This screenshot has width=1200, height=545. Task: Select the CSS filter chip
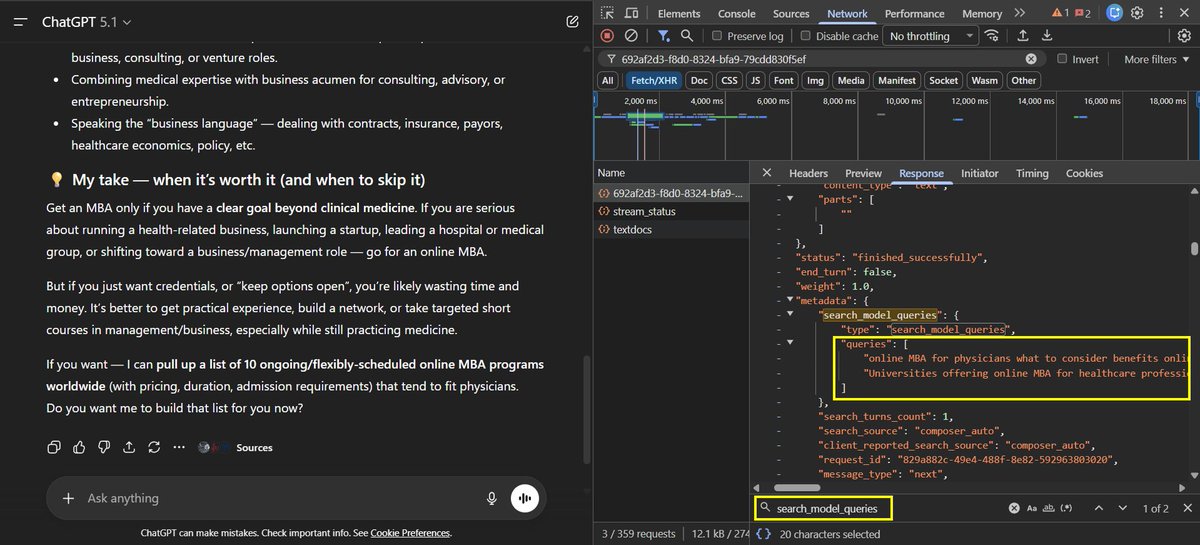729,80
